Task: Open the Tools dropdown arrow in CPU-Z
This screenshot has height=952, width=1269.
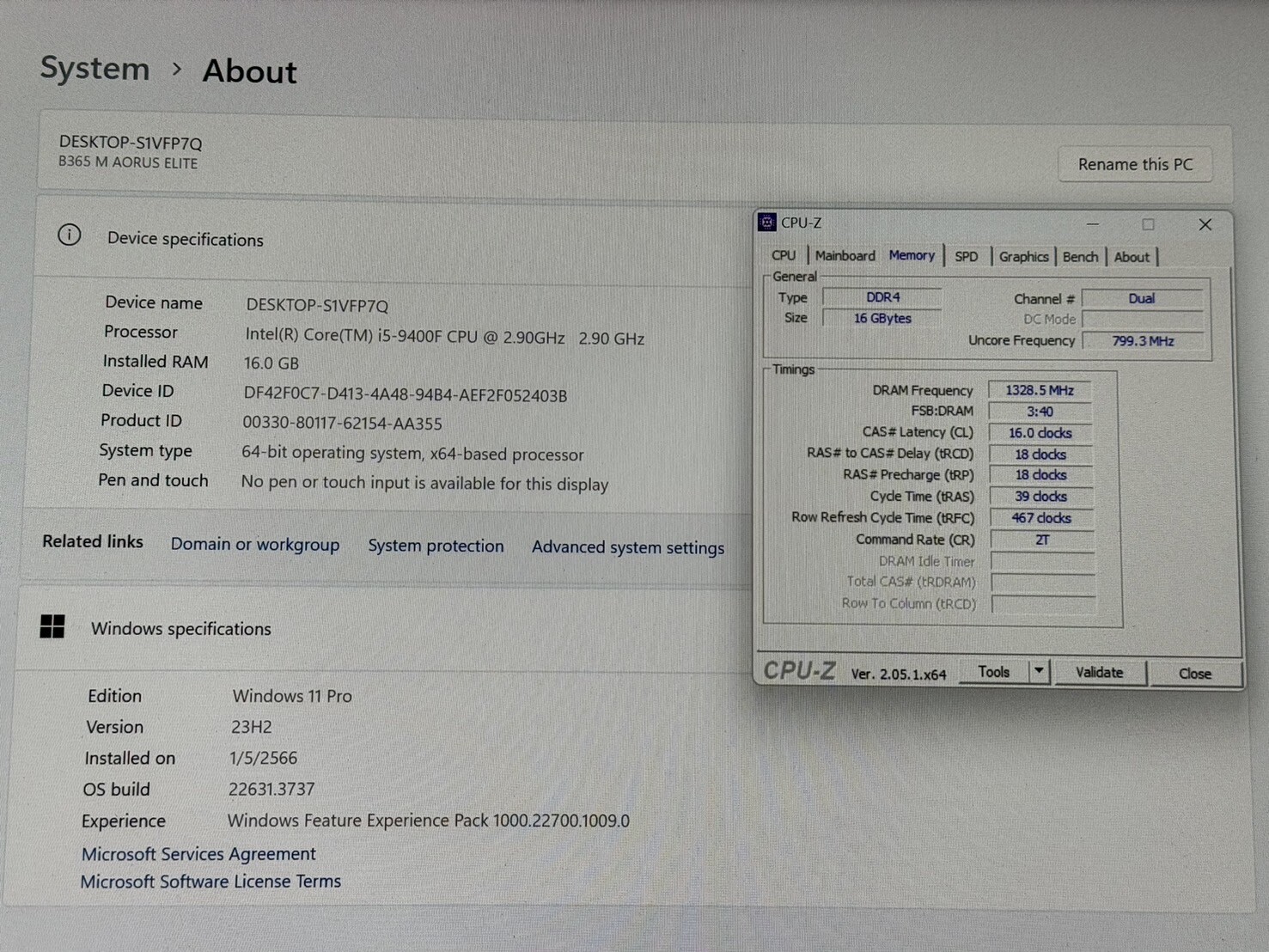Action: (1039, 671)
